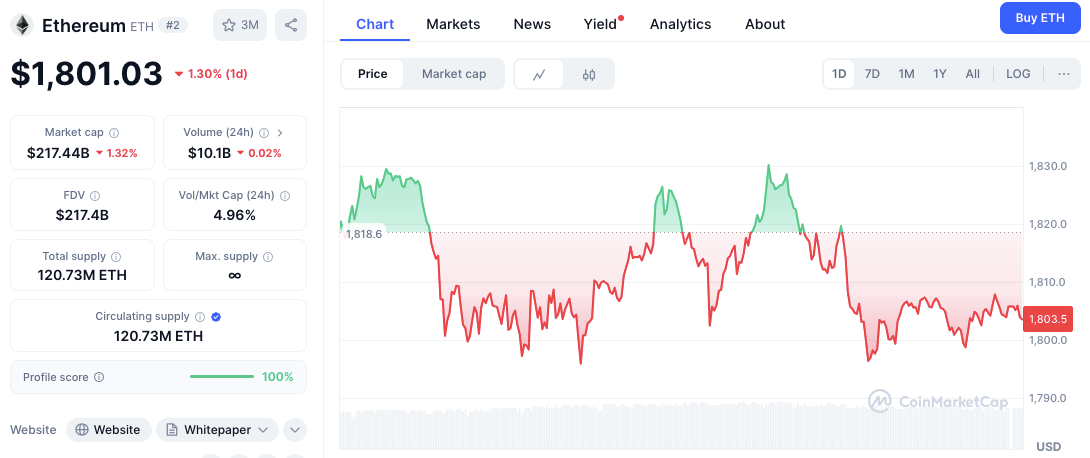This screenshot has width=1090, height=458.
Task: Open the Markets tab
Action: [453, 24]
